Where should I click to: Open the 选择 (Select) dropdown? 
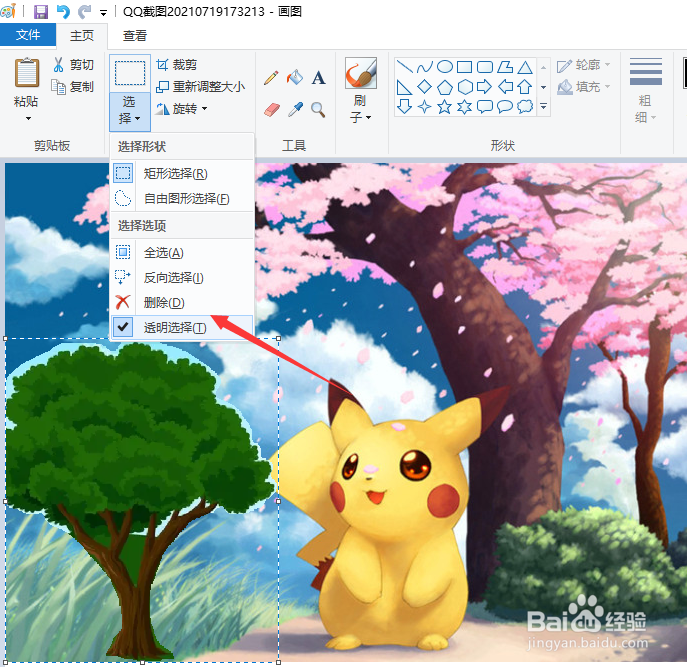click(130, 111)
